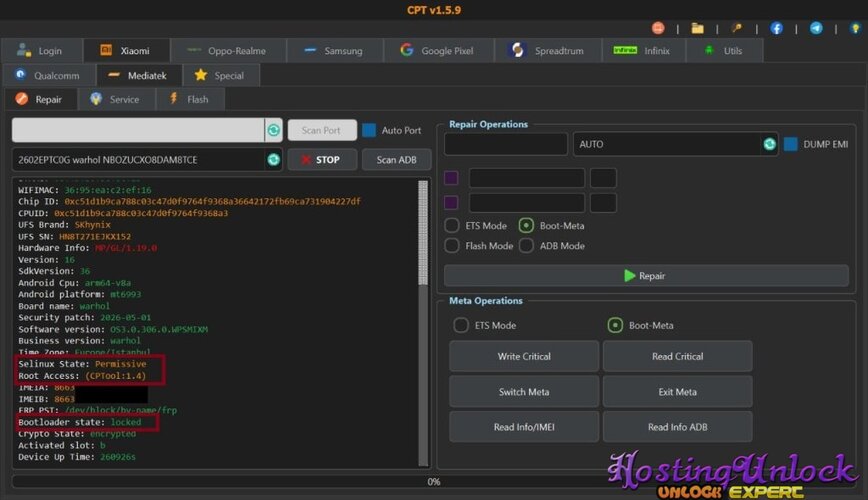This screenshot has width=868, height=500.
Task: Focus the small field in first repair row
Action: tap(603, 178)
